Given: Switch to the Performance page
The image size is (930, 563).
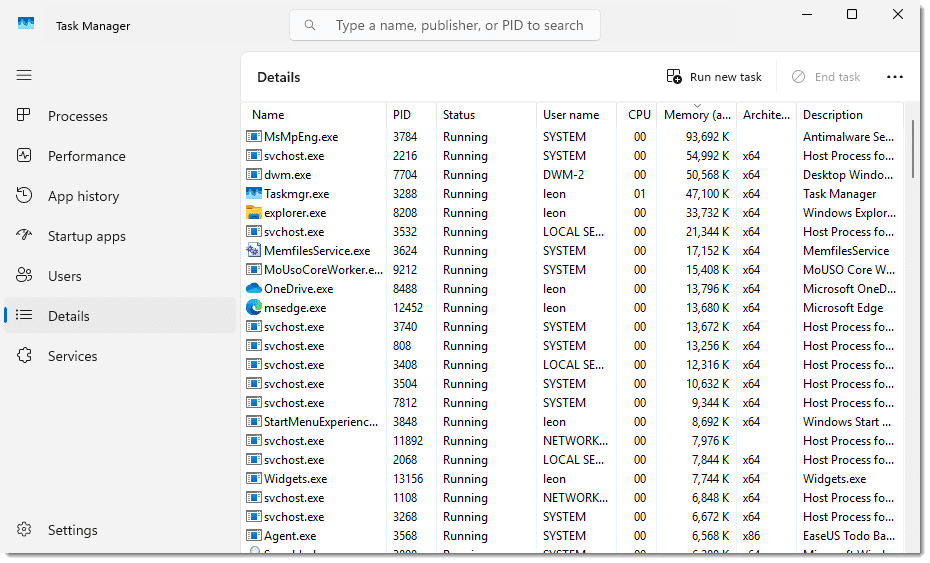Looking at the screenshot, I should (87, 156).
